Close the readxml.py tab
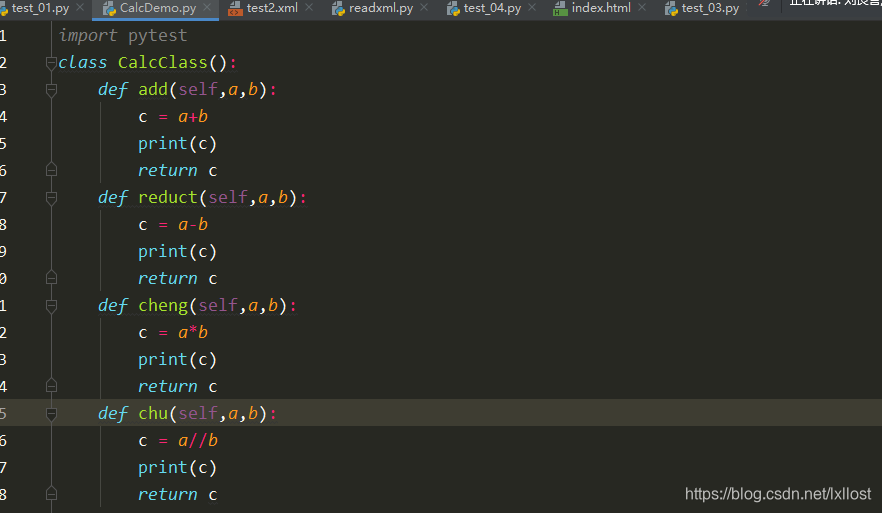This screenshot has width=882, height=513. pyautogui.click(x=424, y=7)
